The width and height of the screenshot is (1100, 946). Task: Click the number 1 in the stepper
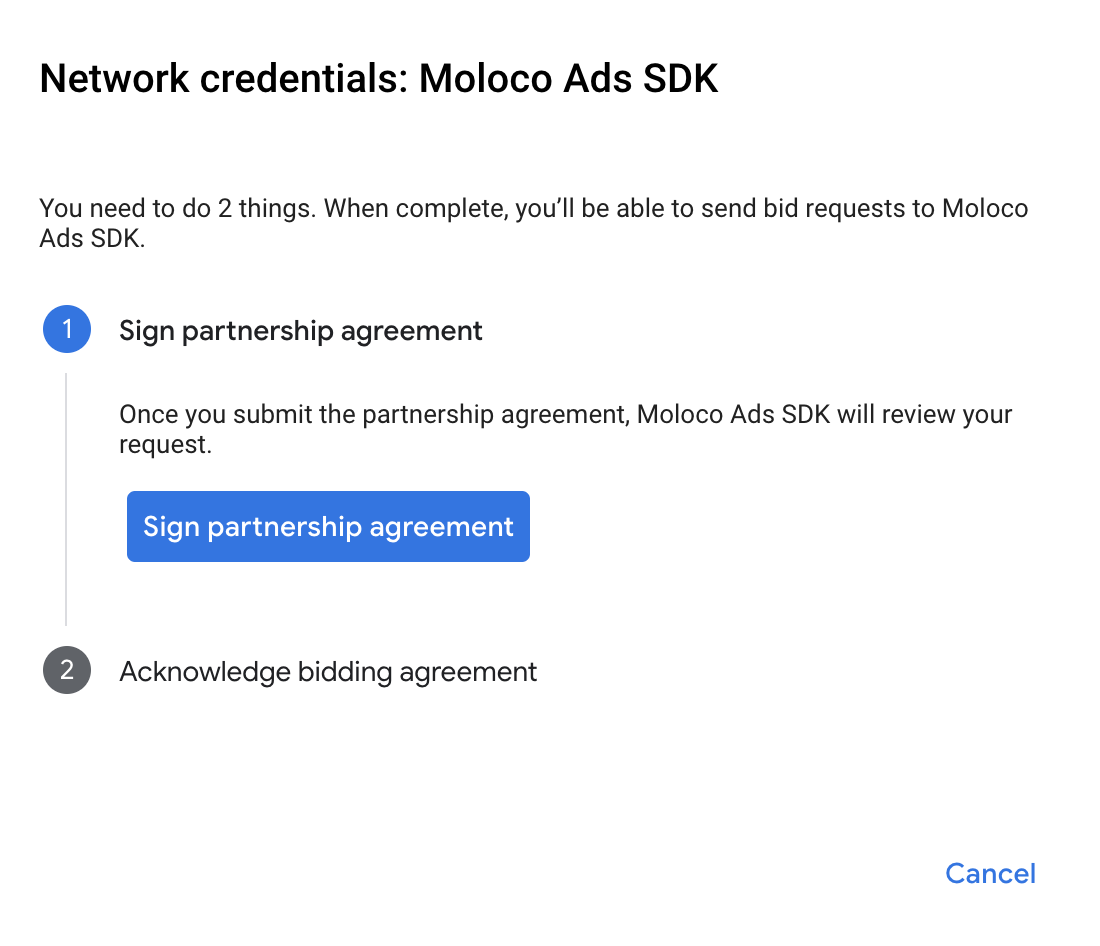tap(67, 330)
